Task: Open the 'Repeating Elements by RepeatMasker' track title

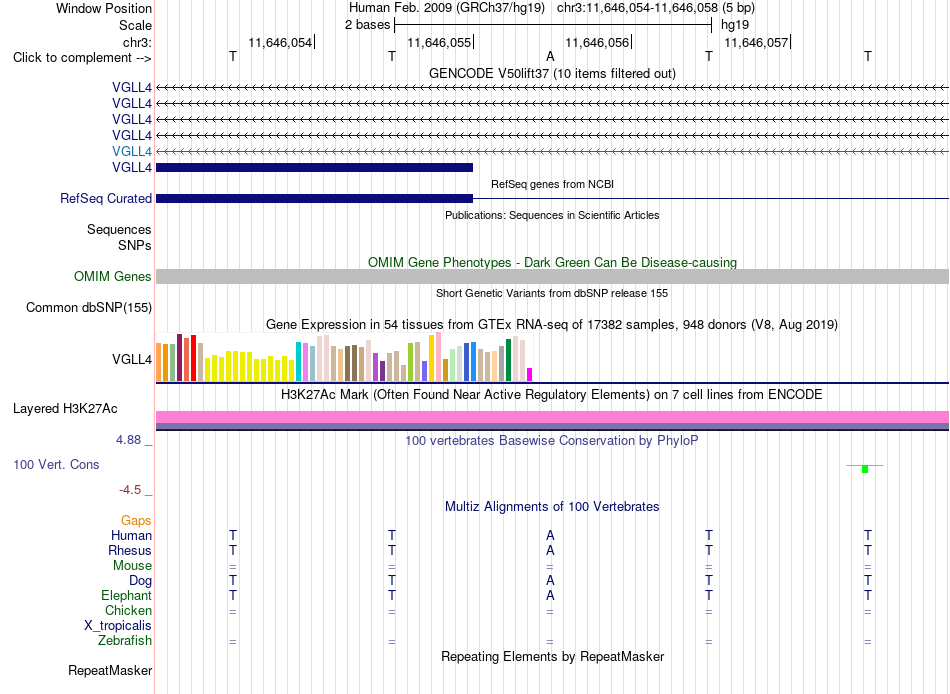Action: point(552,657)
